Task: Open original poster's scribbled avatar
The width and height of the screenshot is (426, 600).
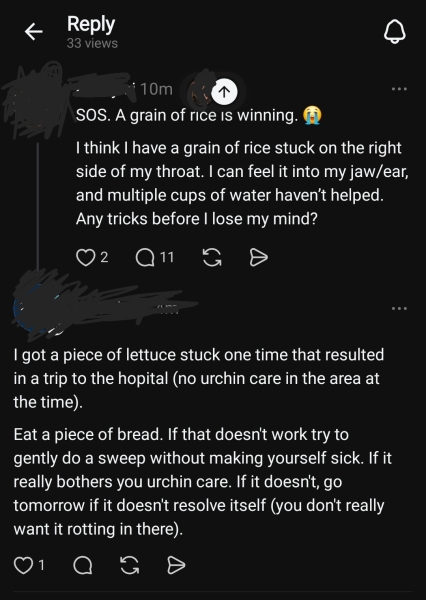Action: [x=36, y=100]
